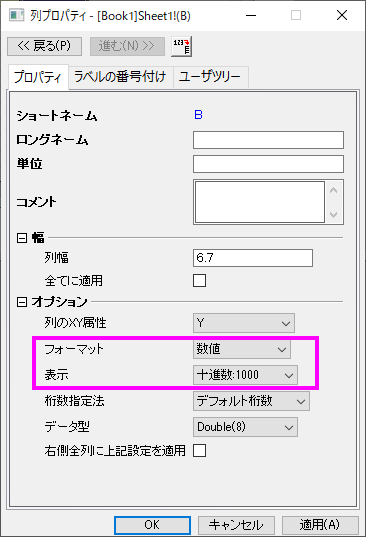Enable the 全てに適用 checkbox

200,280
